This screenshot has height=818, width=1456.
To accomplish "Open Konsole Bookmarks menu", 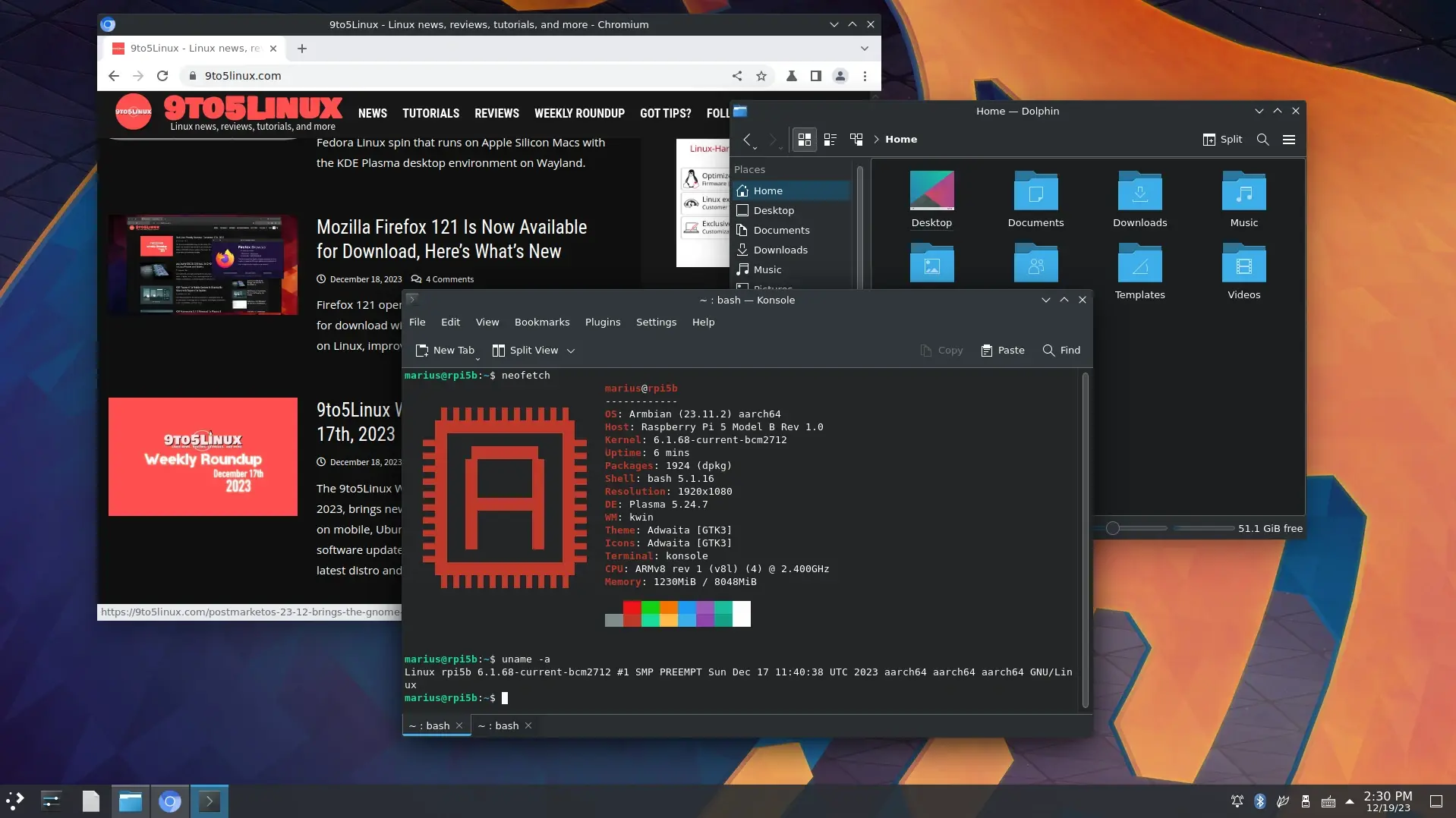I will (x=542, y=322).
